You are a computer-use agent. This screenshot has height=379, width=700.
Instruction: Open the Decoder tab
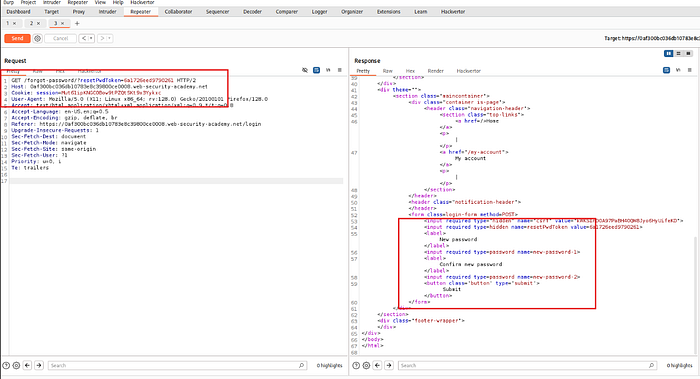pyautogui.click(x=252, y=12)
